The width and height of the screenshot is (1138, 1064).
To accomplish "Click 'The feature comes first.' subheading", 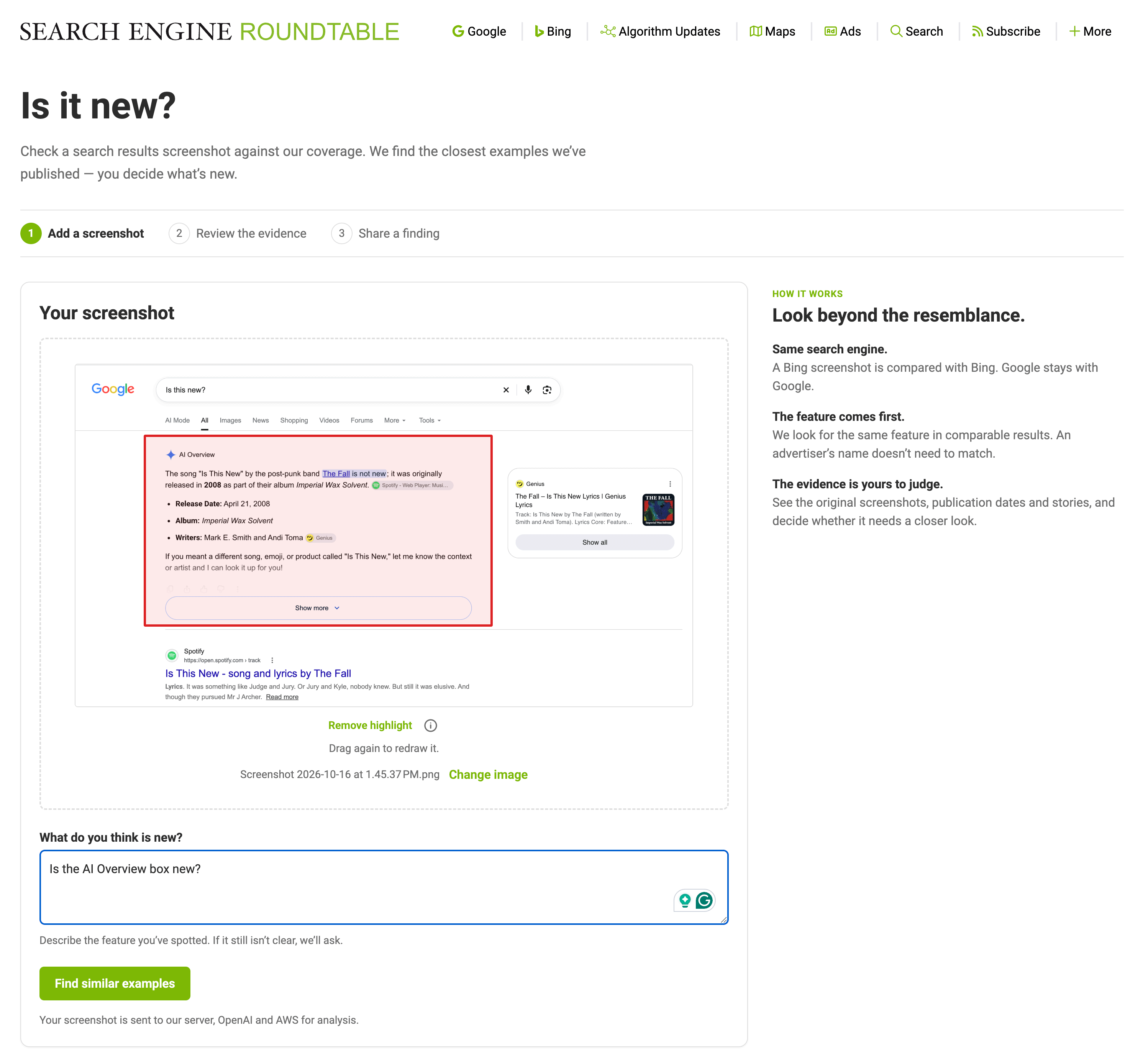I will pyautogui.click(x=838, y=416).
